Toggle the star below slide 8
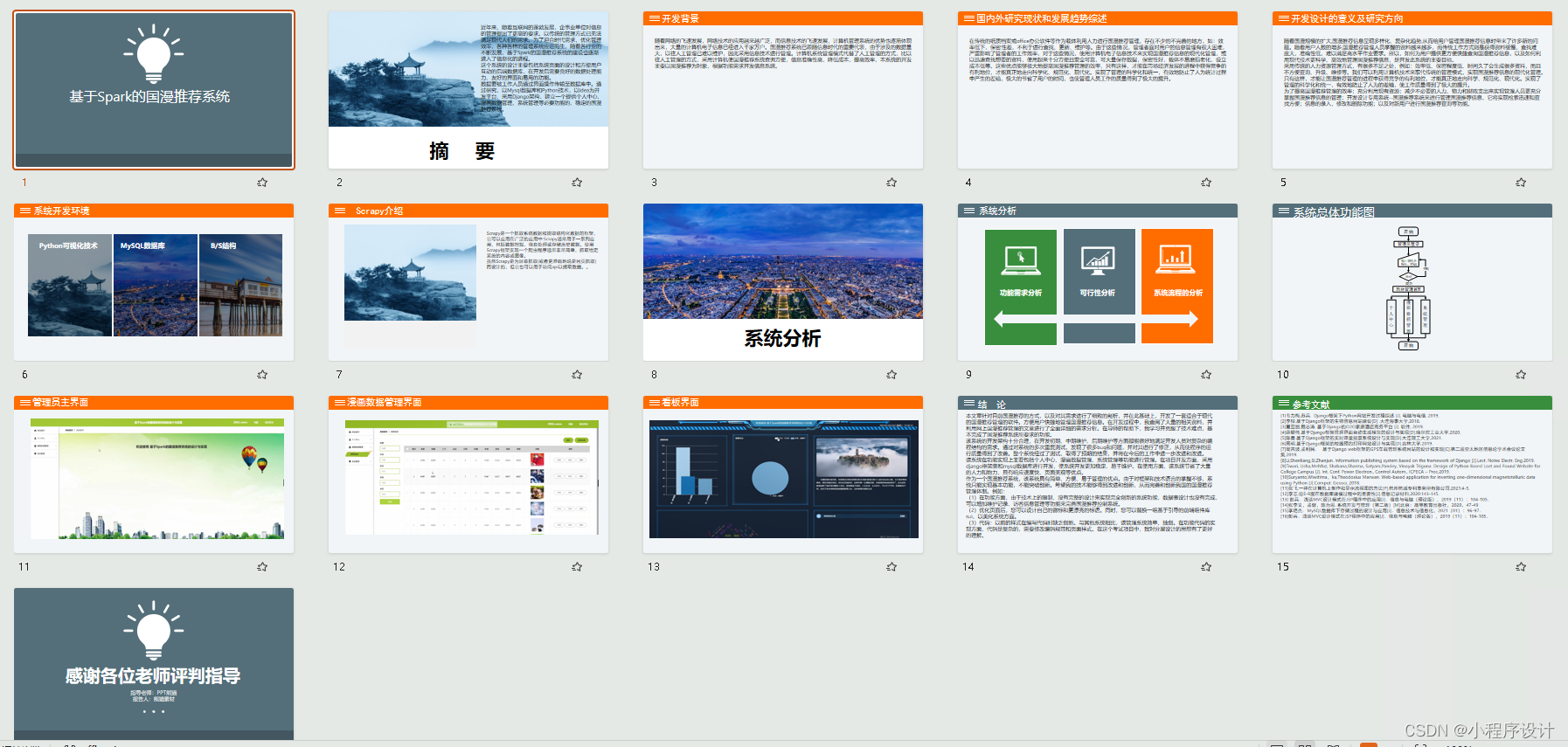Screen dimensions: 1568x747 click(892, 375)
